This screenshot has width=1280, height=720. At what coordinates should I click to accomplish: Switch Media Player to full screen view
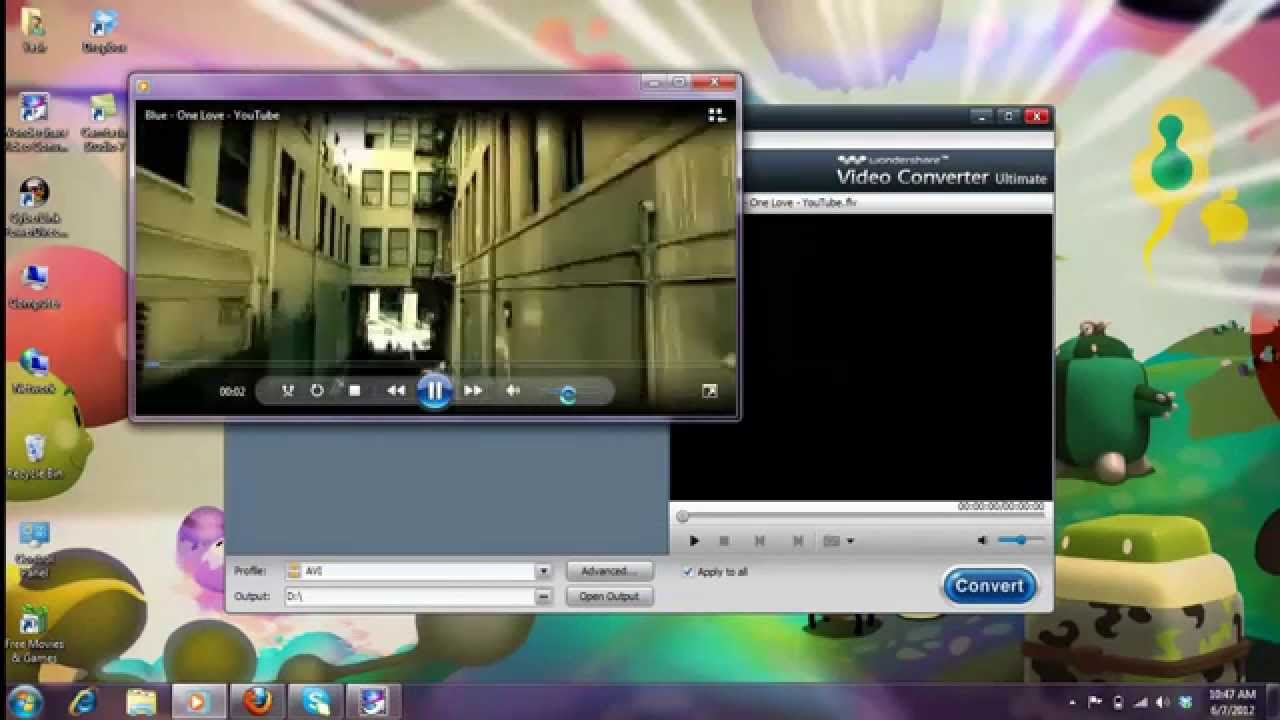point(709,391)
